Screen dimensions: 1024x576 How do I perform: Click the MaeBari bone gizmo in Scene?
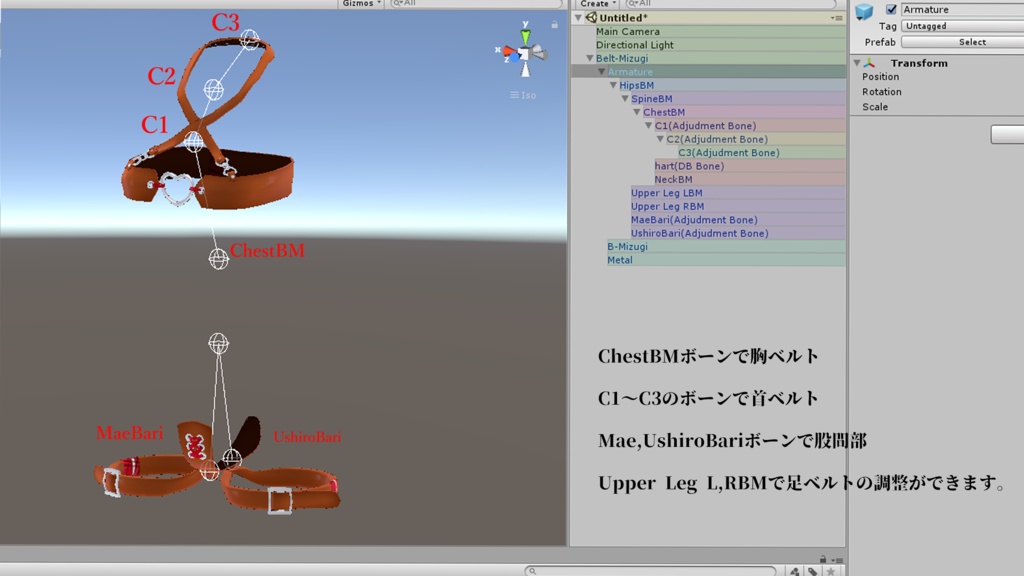209,471
